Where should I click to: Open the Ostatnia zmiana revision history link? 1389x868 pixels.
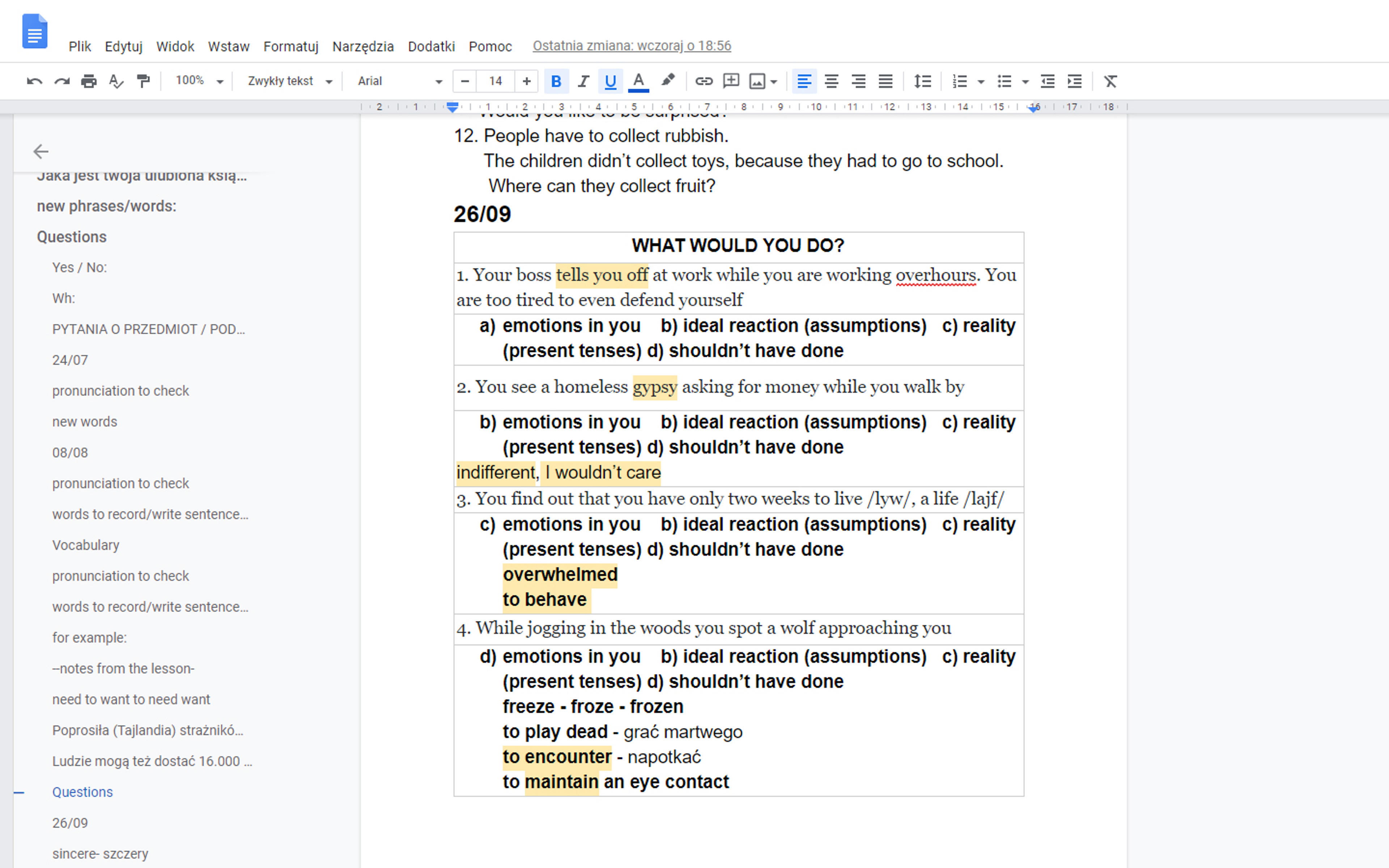pos(631,46)
